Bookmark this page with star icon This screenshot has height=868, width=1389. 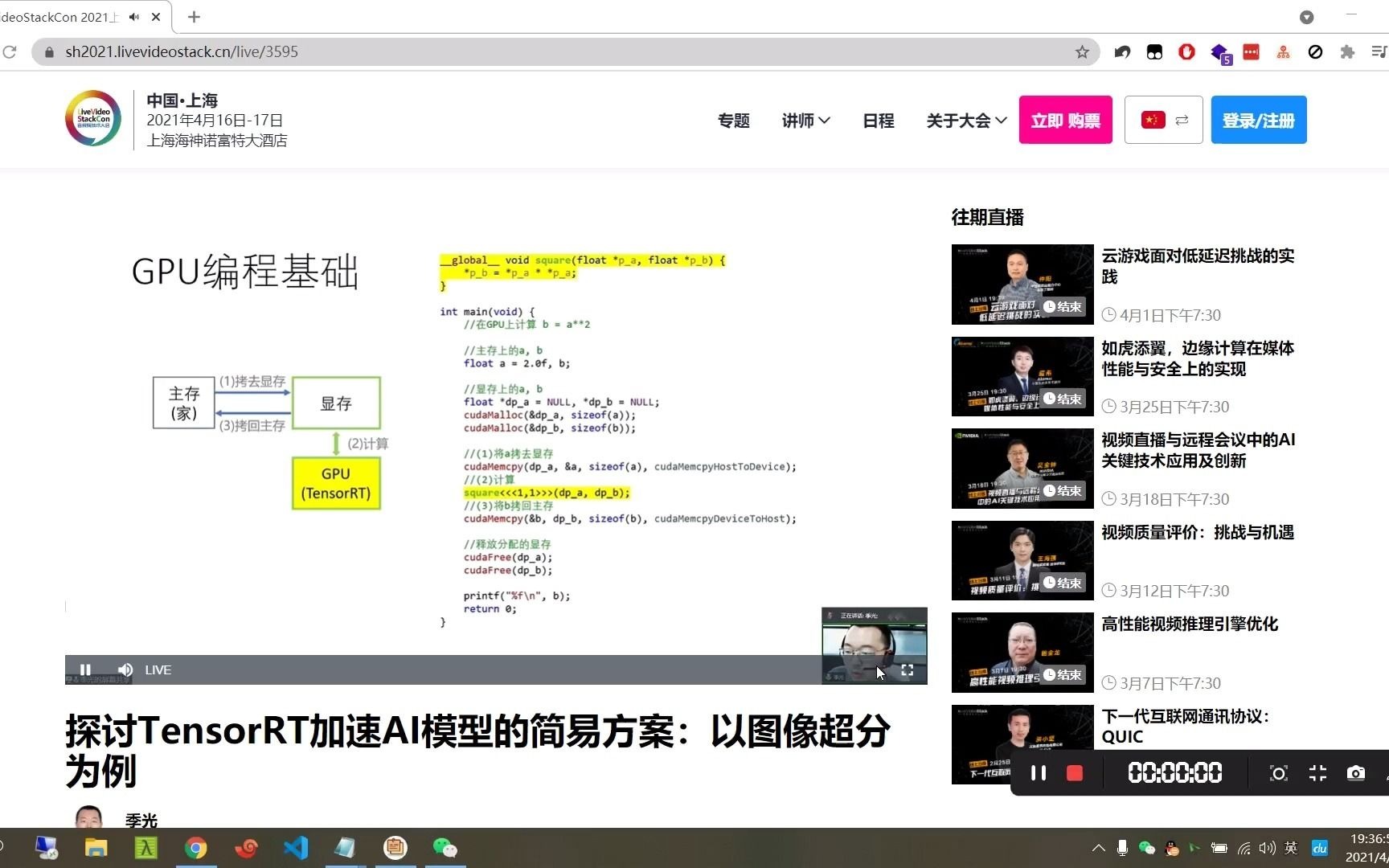tap(1082, 52)
